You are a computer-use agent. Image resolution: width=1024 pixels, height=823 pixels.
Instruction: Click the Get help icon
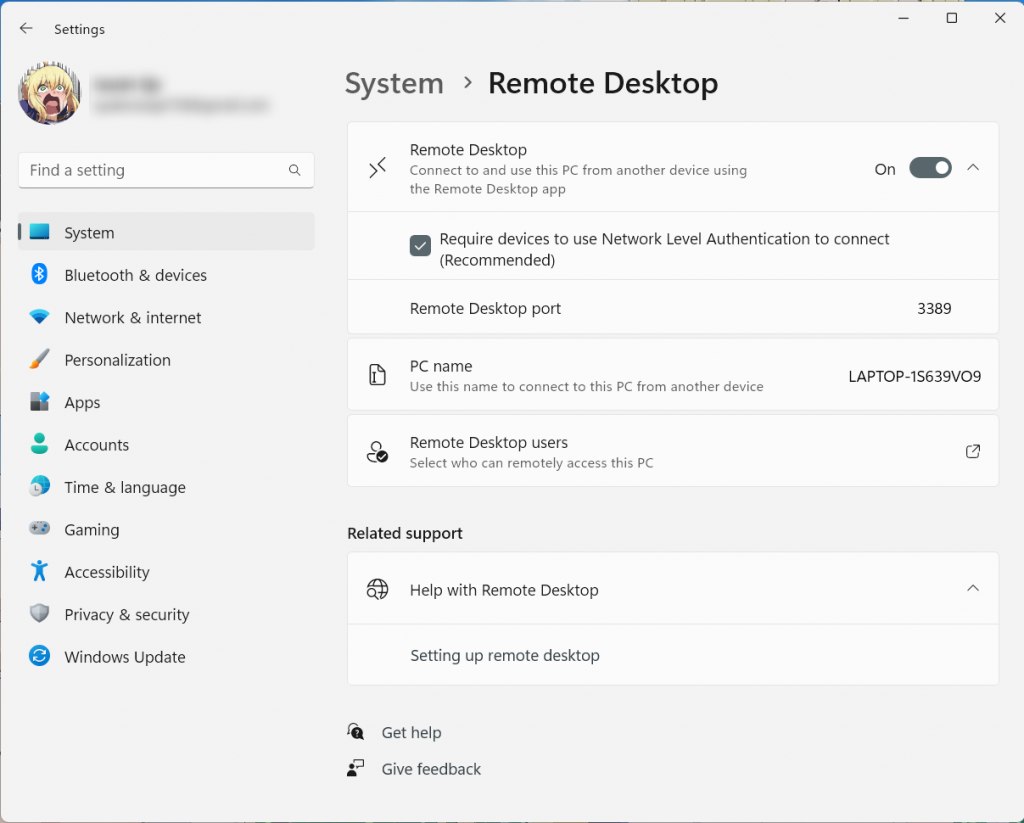(355, 732)
